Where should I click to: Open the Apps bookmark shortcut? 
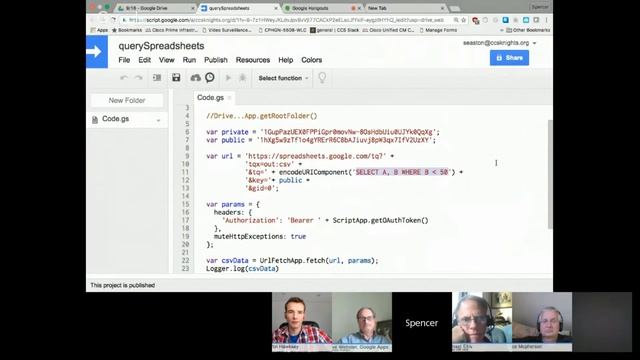[99, 30]
